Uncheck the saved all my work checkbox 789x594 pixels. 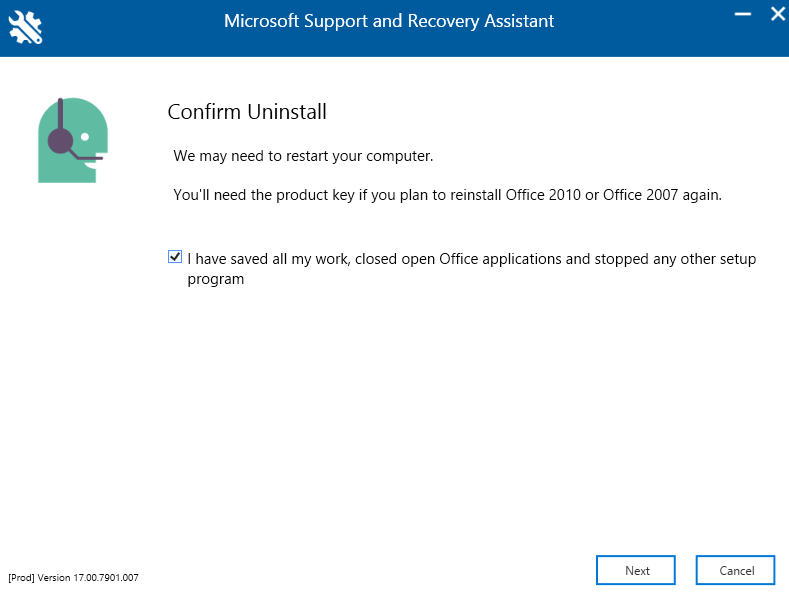(175, 257)
